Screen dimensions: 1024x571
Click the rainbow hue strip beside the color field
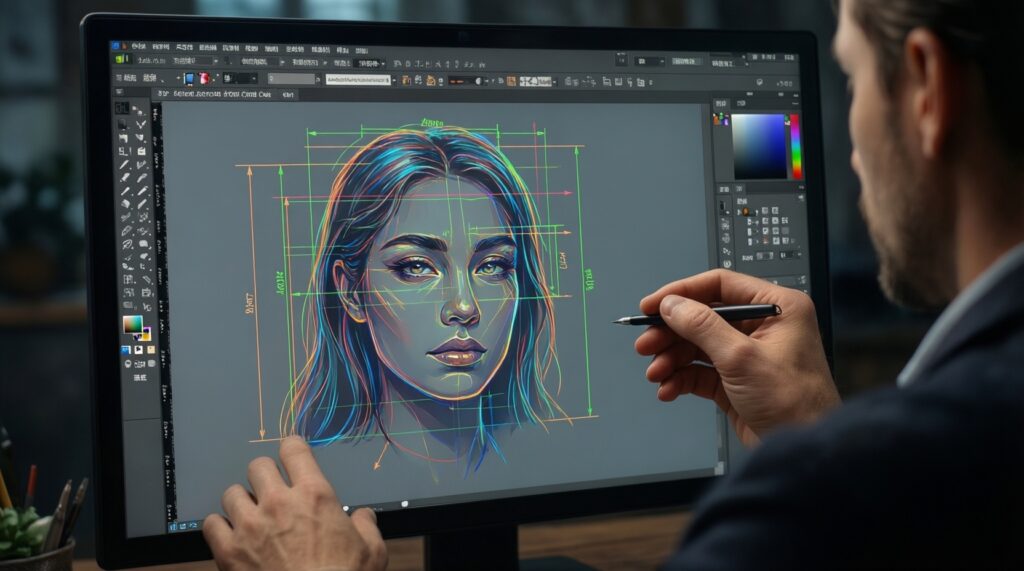(x=796, y=146)
